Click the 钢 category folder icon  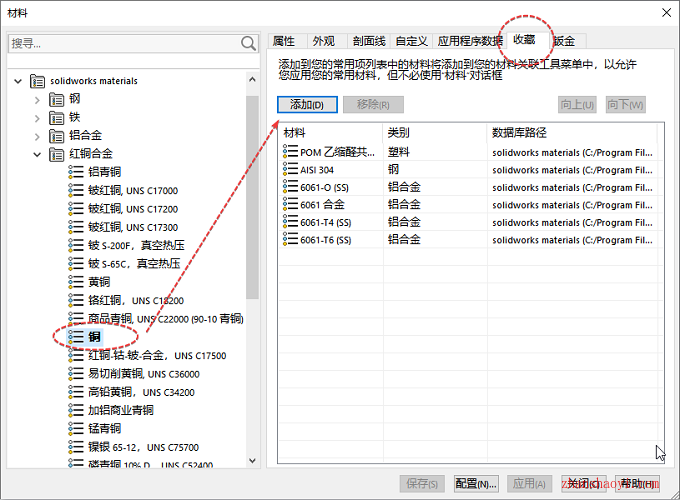56,99
